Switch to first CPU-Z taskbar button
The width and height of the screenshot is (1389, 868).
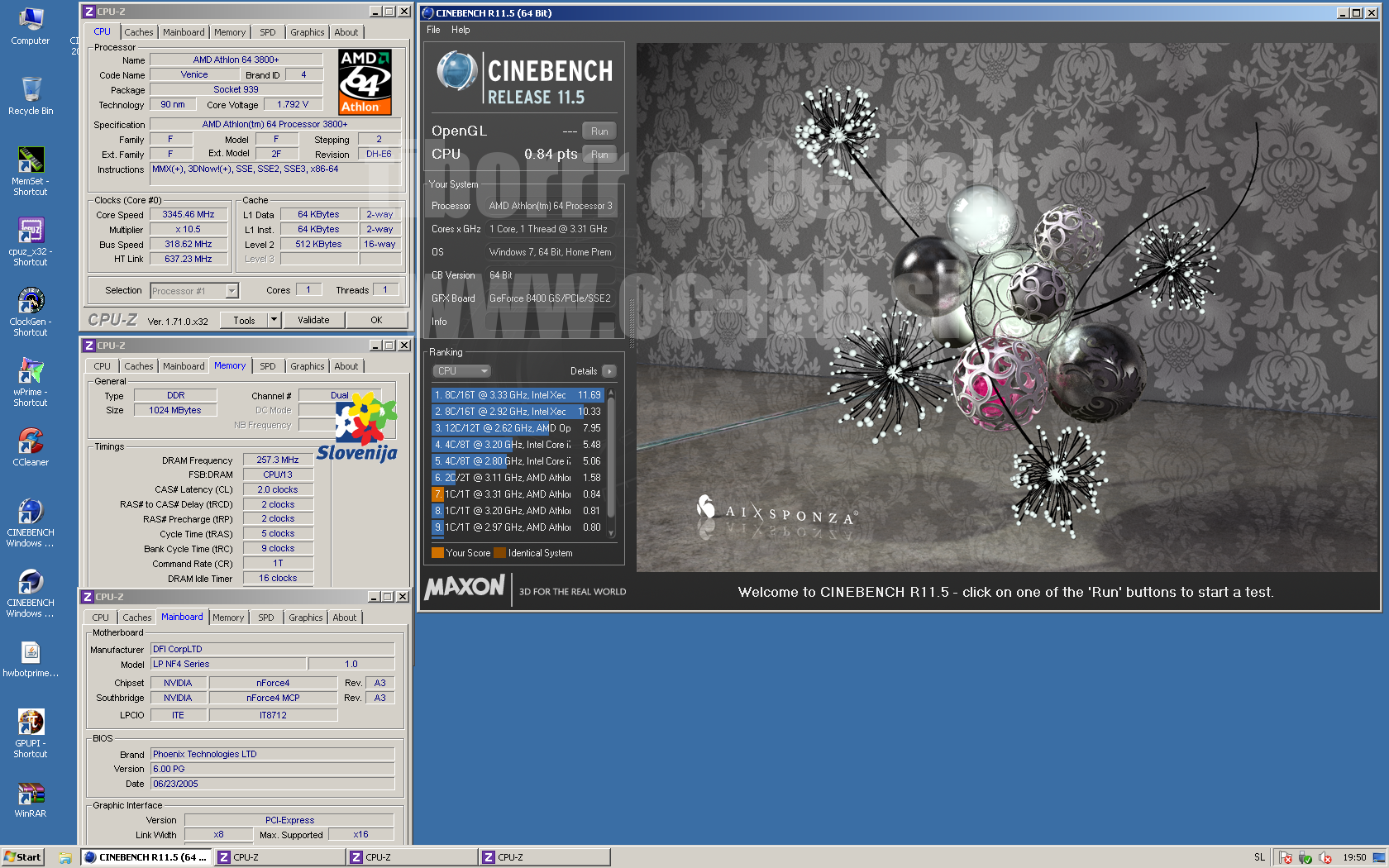click(x=279, y=857)
